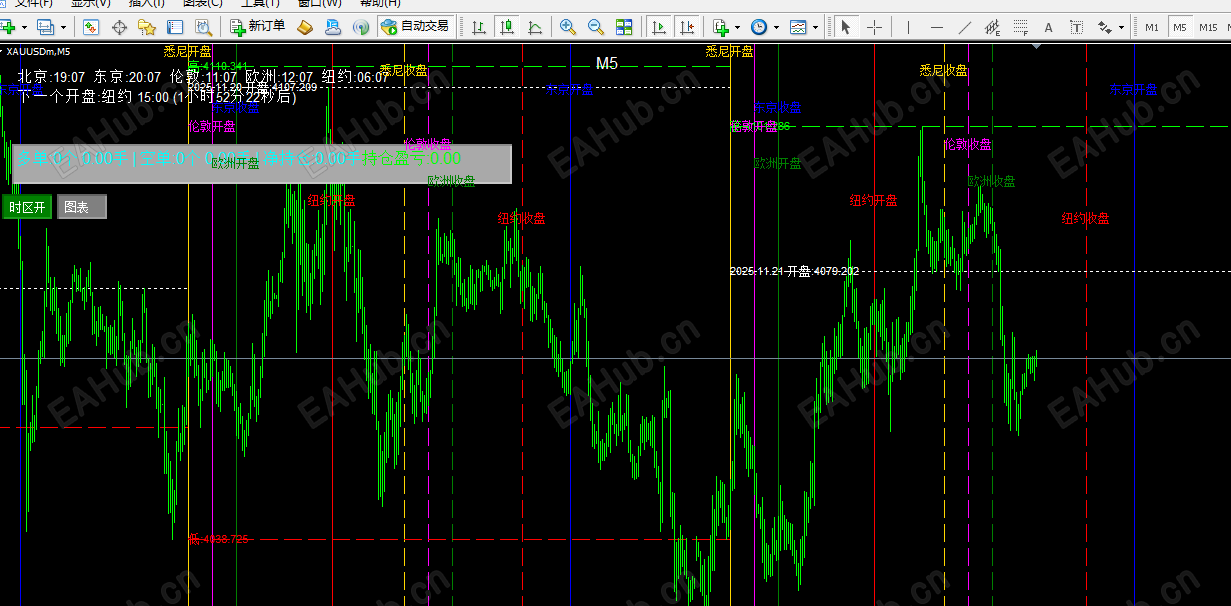Open the 帮助(H) menu
Viewport: 1231px width, 606px height.
click(380, 4)
